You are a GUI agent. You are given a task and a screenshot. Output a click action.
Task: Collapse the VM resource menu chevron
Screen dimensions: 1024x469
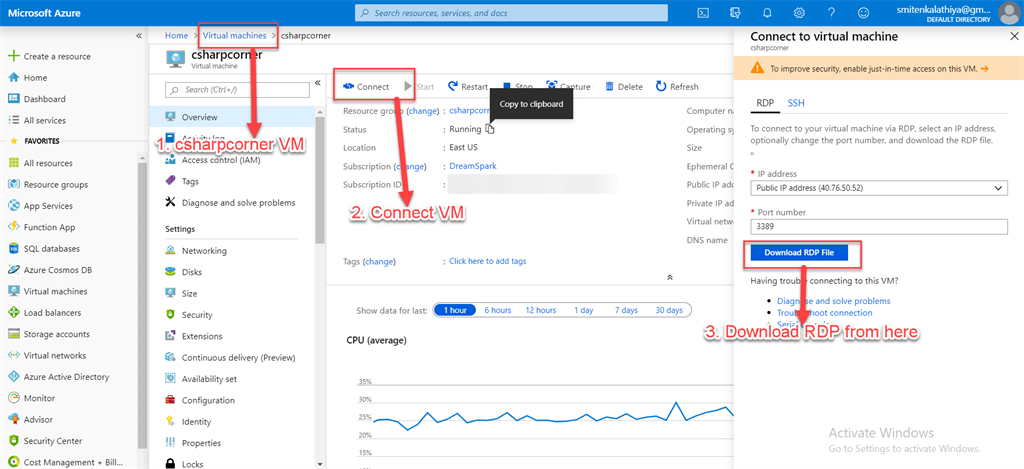(317, 83)
